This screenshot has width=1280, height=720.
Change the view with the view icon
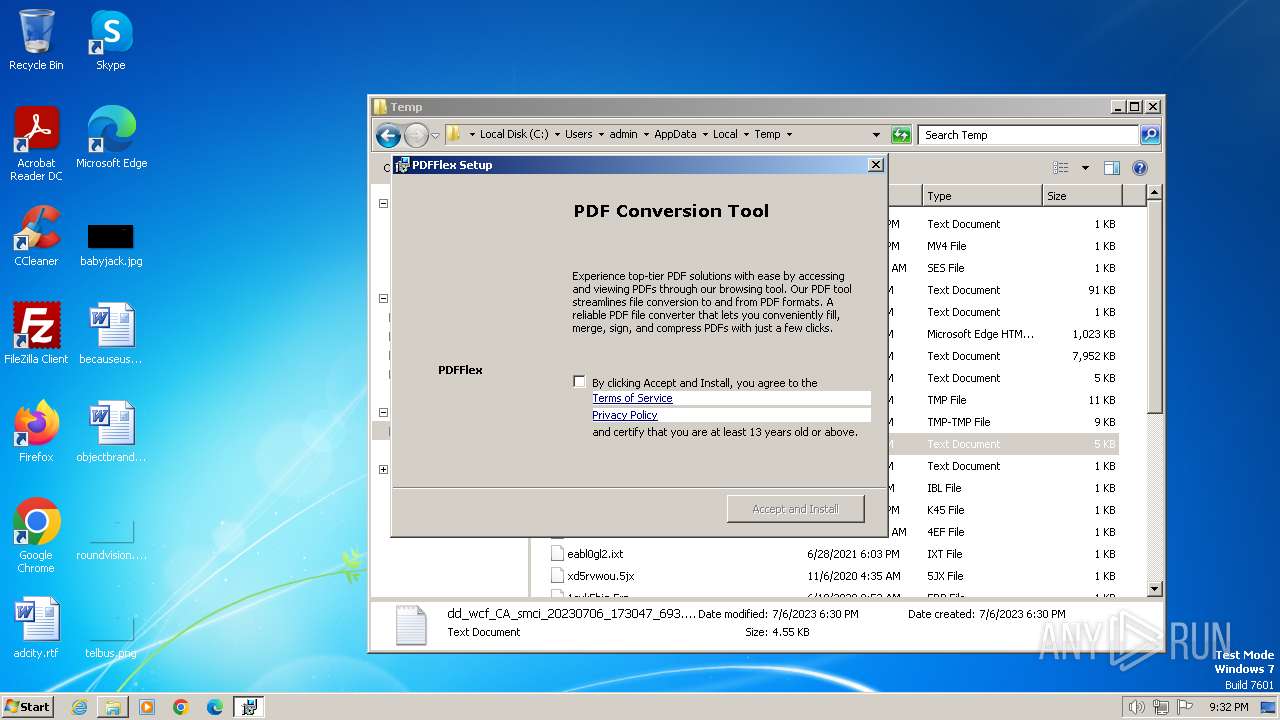(x=1061, y=168)
